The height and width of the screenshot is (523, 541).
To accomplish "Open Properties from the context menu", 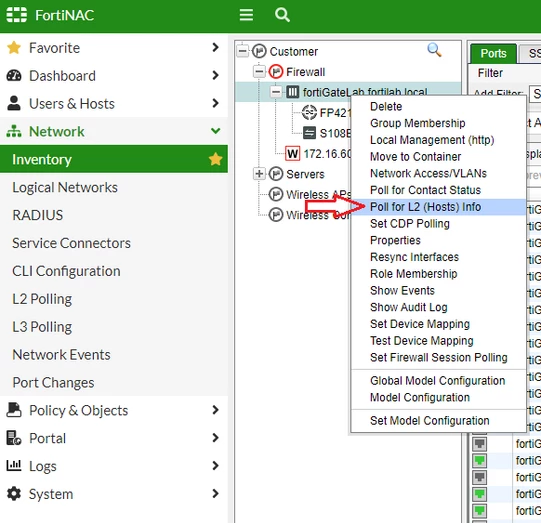I will click(439, 240).
